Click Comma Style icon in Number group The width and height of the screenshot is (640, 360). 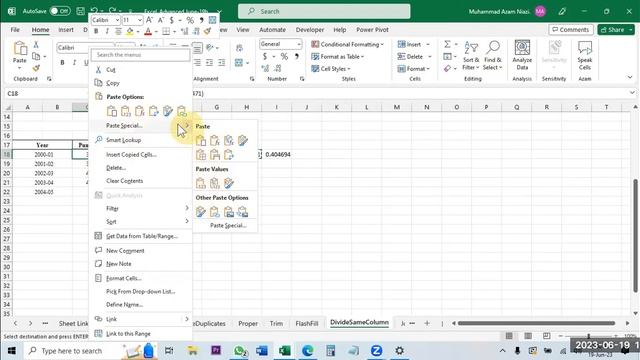coord(297,56)
